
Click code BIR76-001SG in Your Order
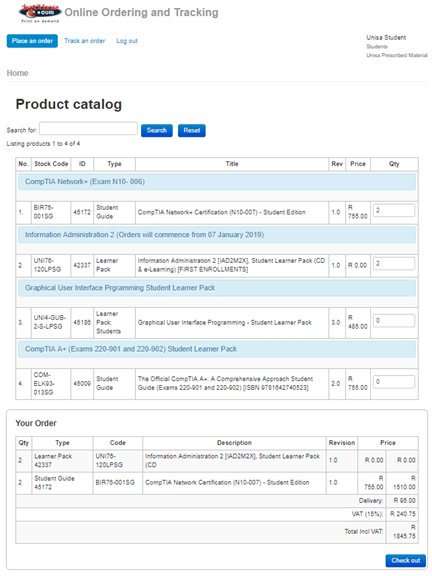(x=115, y=483)
